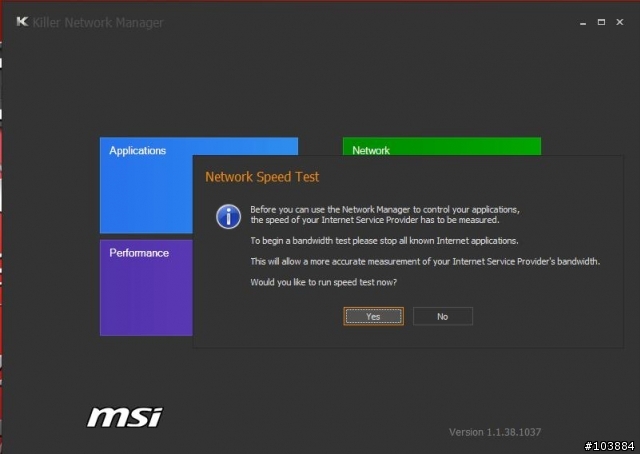640x454 pixels.
Task: Click 'To begin a bandwidth test' sentence
Action: (x=384, y=240)
